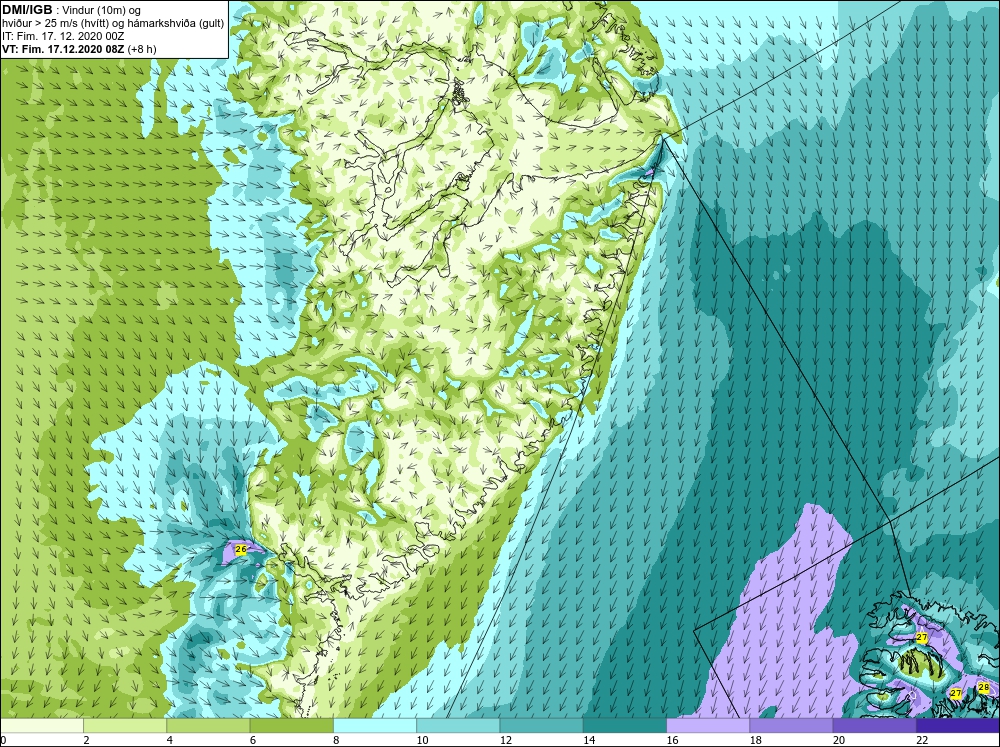
Task: Click the 27 gust marker beside the 28 marker
Action: [955, 693]
